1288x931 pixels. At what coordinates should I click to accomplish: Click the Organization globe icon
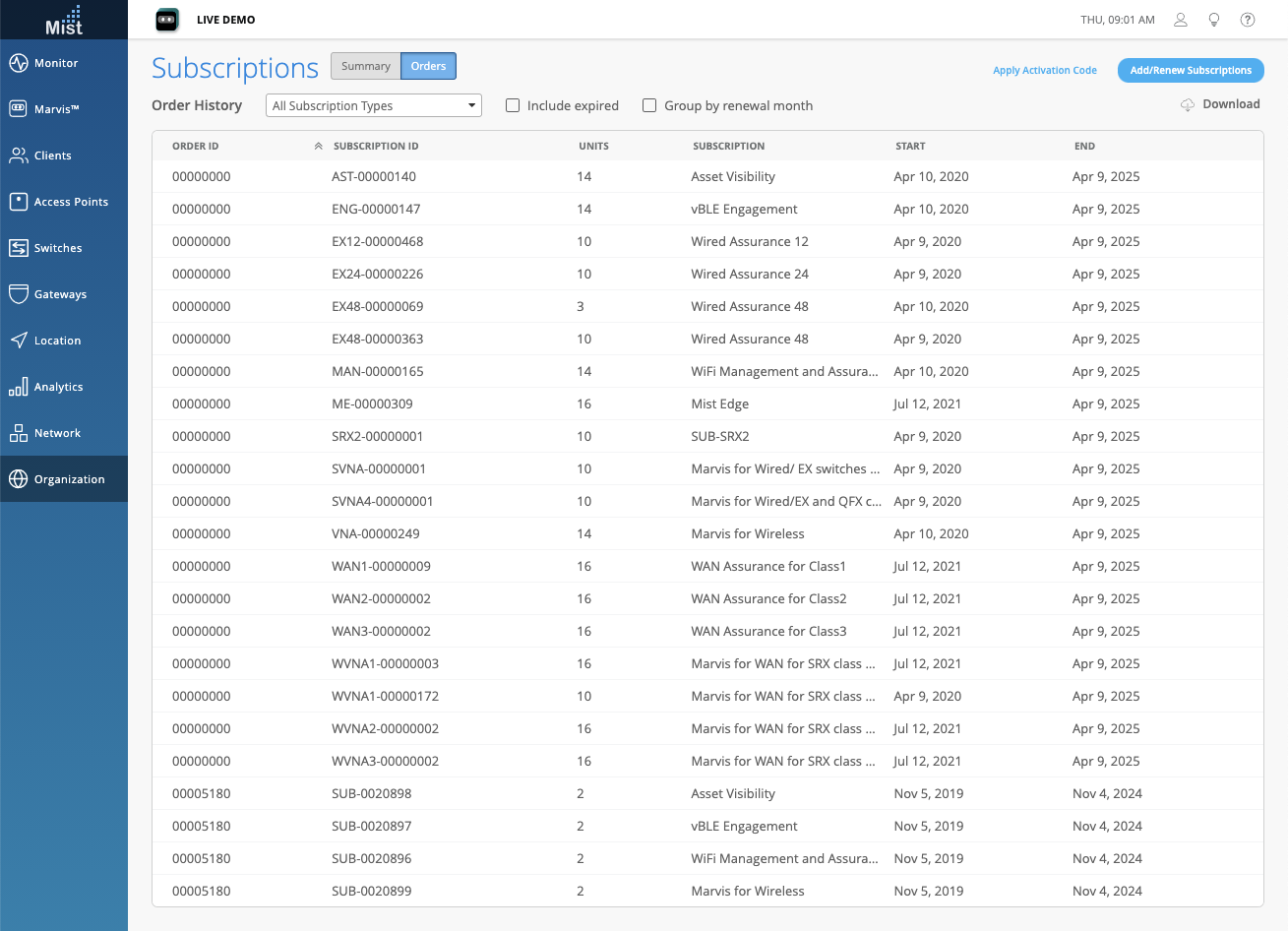tap(18, 479)
